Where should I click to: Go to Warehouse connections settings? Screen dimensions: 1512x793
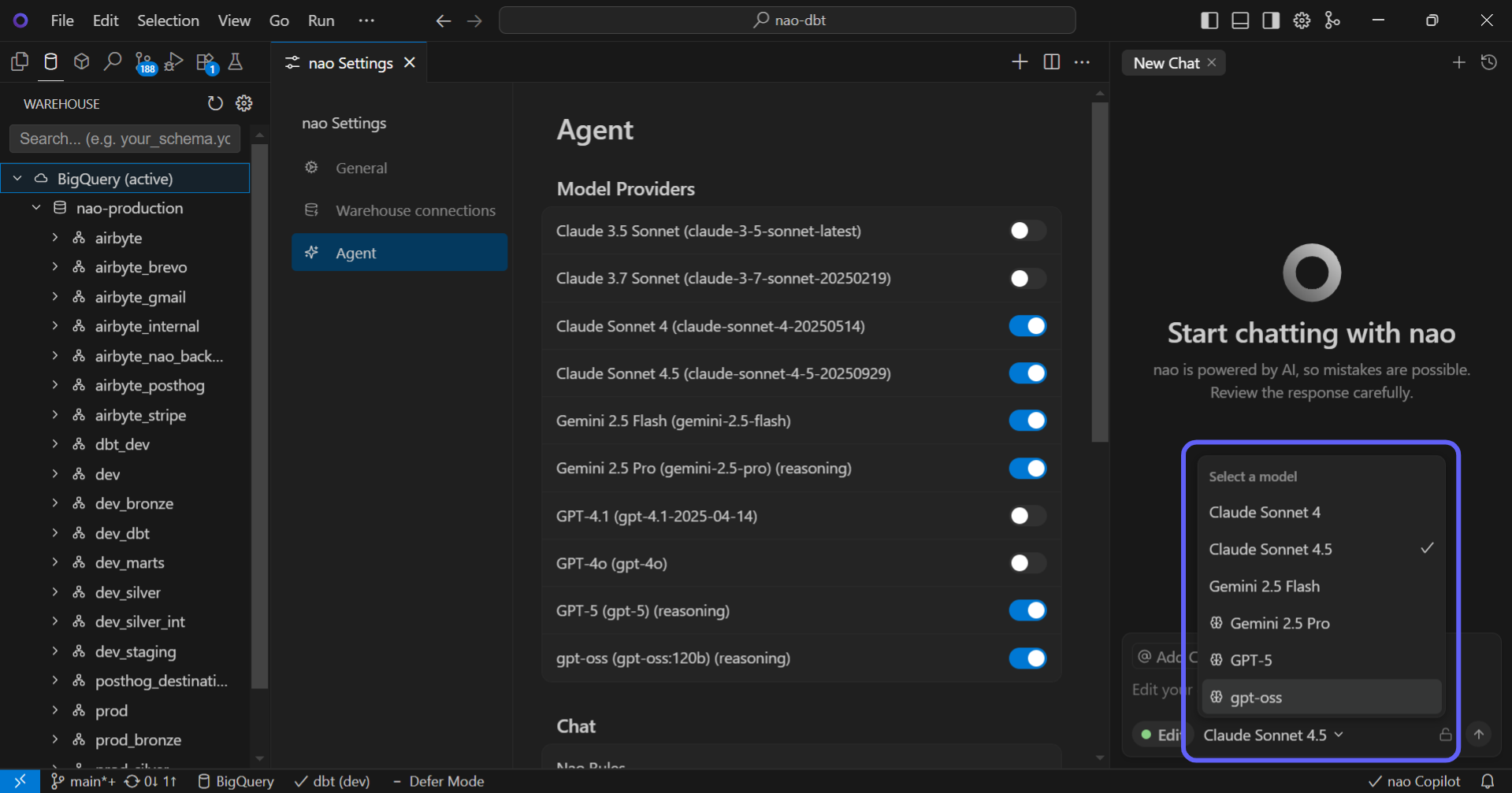coord(415,210)
